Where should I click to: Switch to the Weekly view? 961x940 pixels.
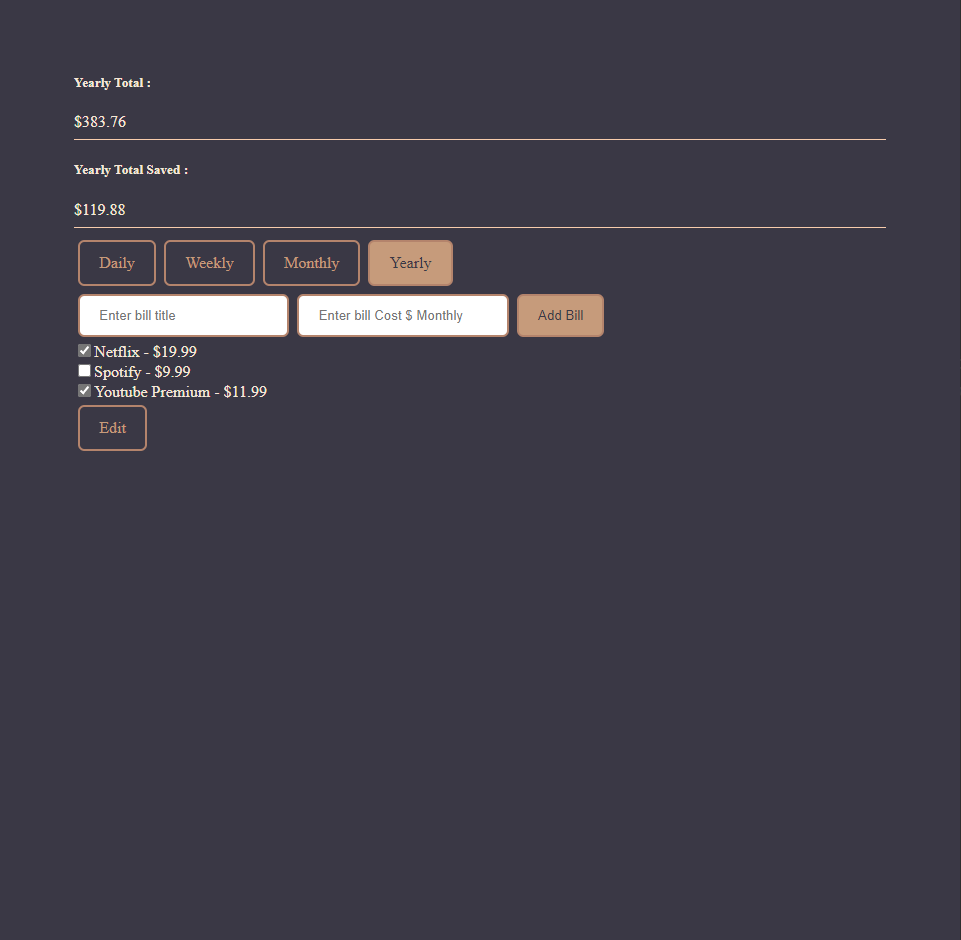coord(209,263)
